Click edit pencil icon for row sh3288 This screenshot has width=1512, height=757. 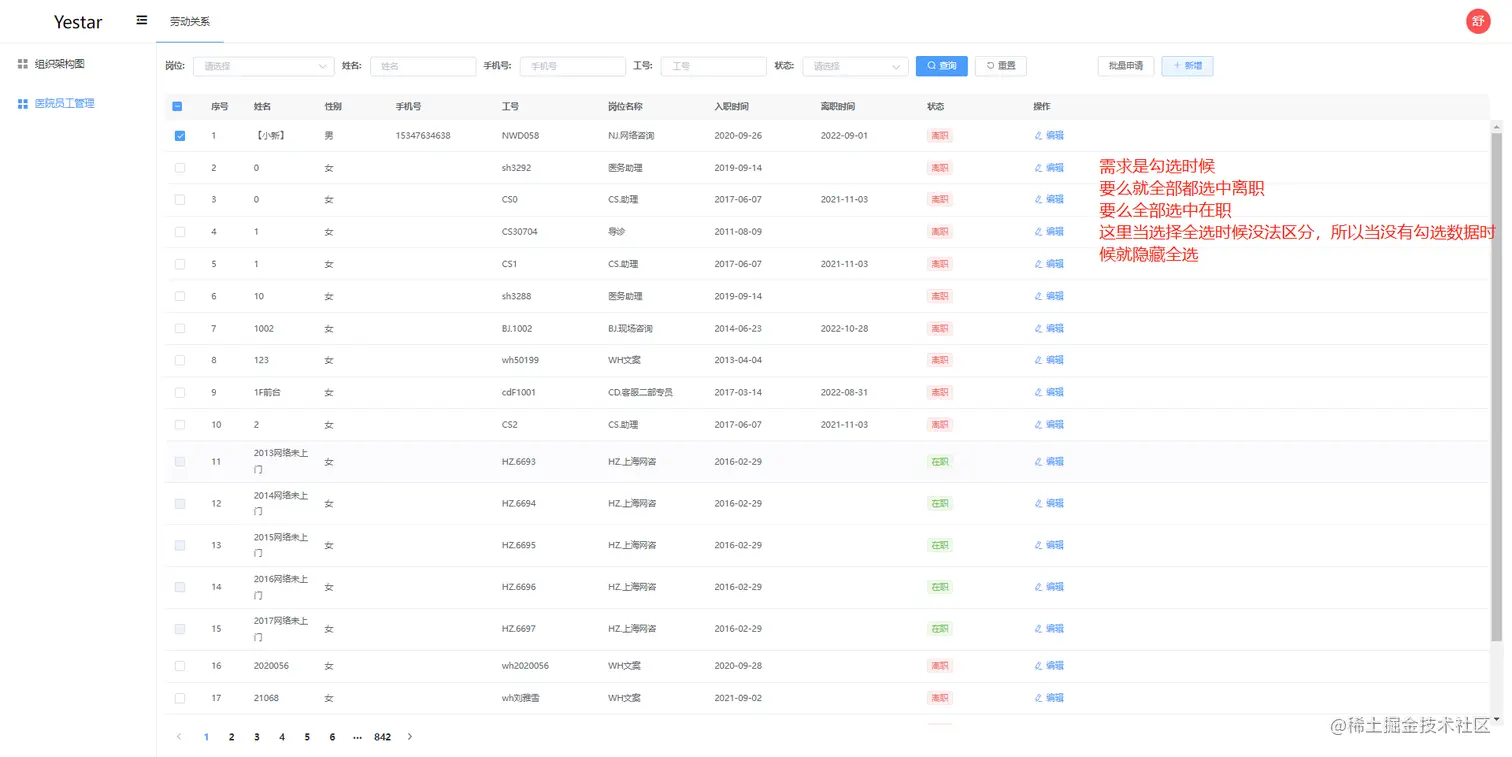1038,296
